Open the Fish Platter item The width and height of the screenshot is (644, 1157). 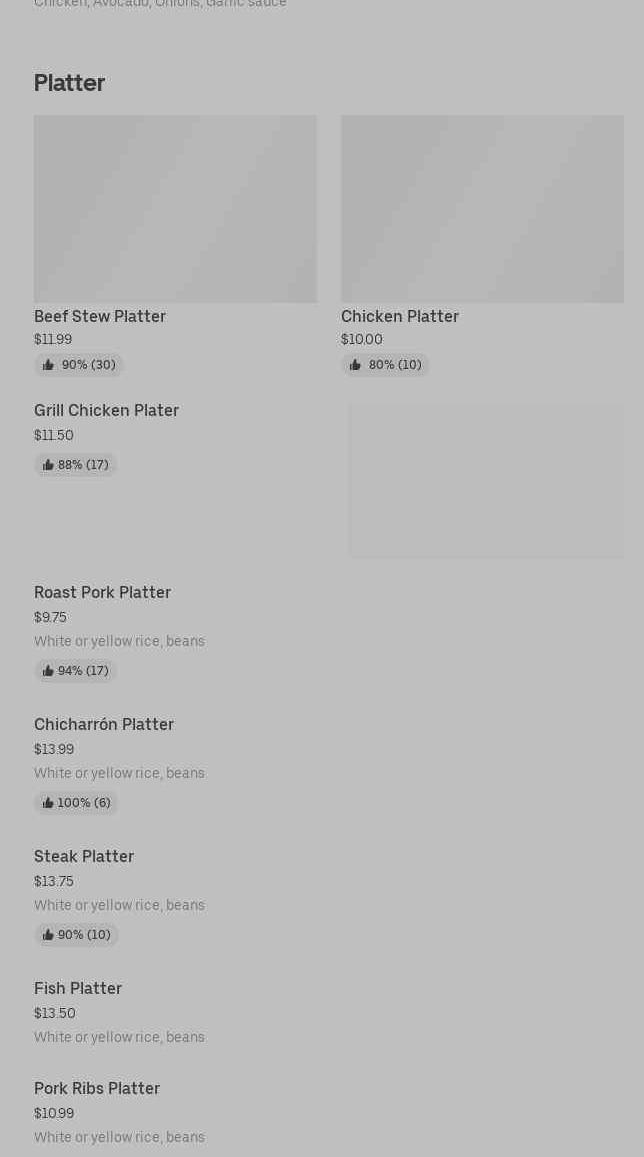(78, 989)
